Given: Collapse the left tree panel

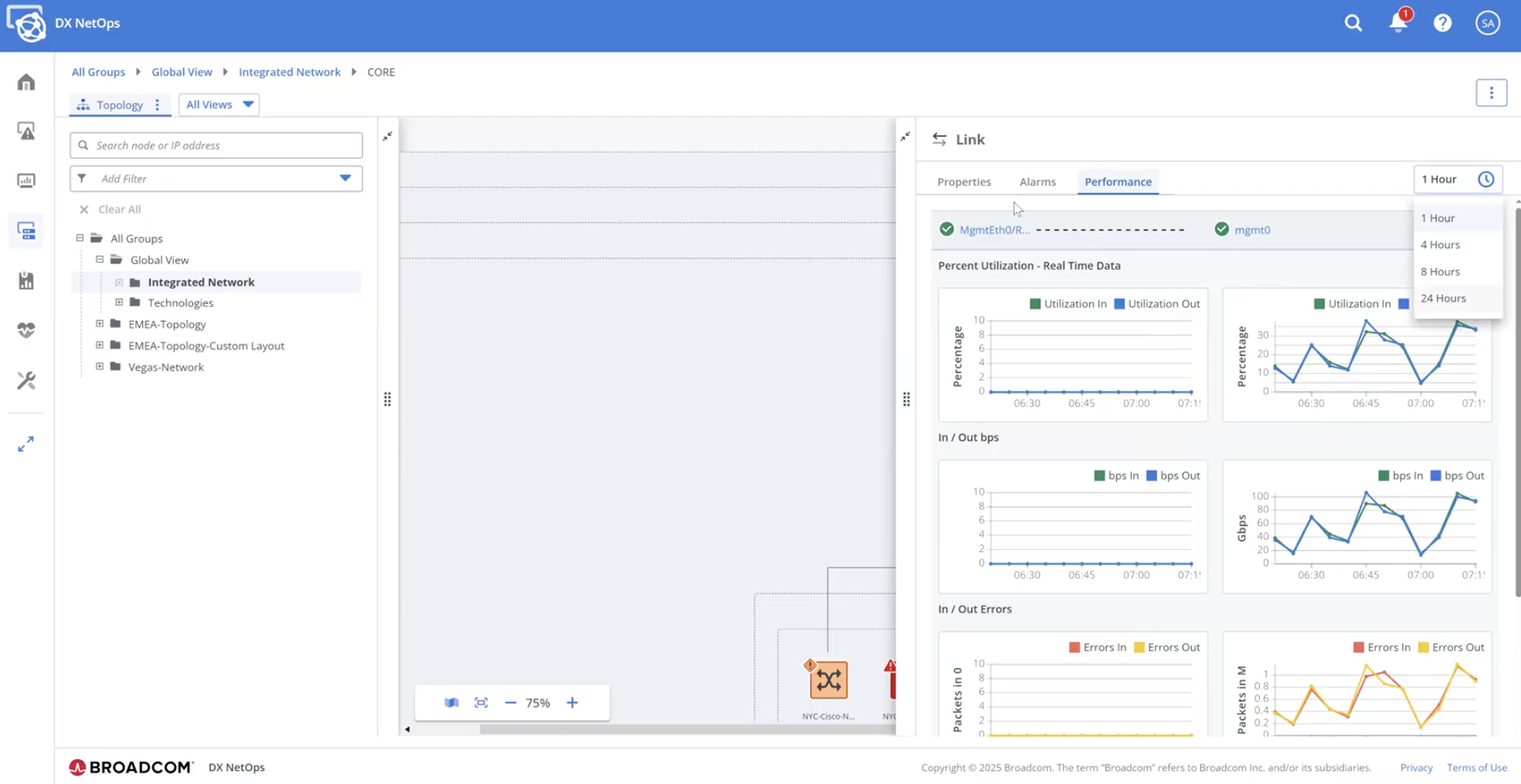Looking at the screenshot, I should [x=388, y=136].
